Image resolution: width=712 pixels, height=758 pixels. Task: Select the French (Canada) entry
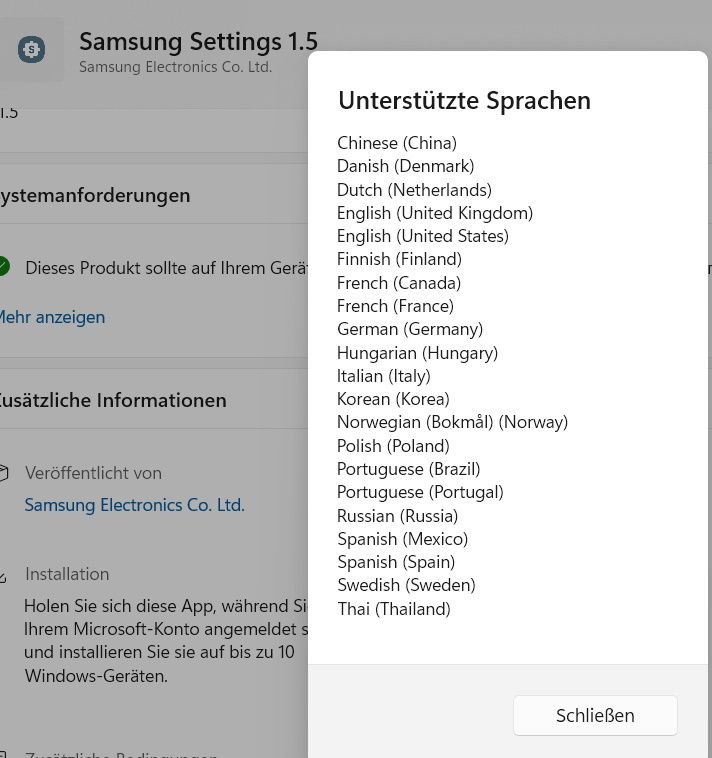pyautogui.click(x=398, y=283)
